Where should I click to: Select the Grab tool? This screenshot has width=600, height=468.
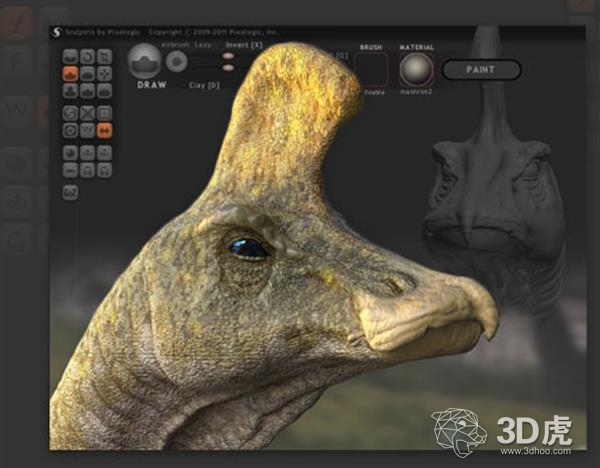point(104,74)
